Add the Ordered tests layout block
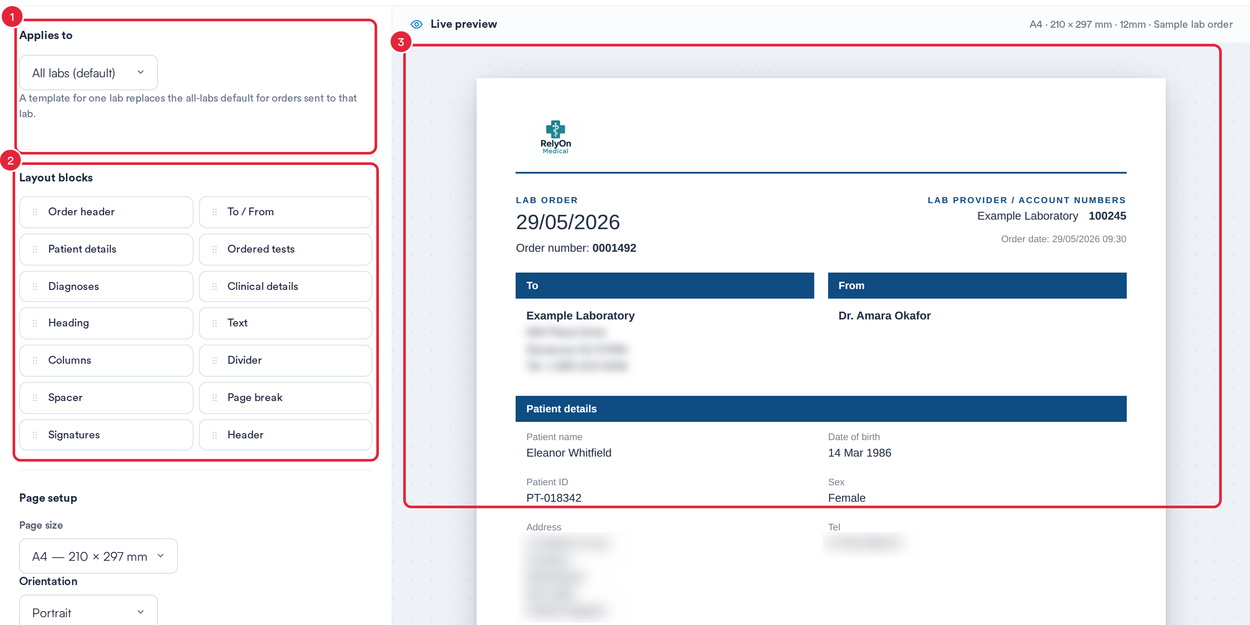Viewport: 1250px width, 625px height. pos(285,249)
